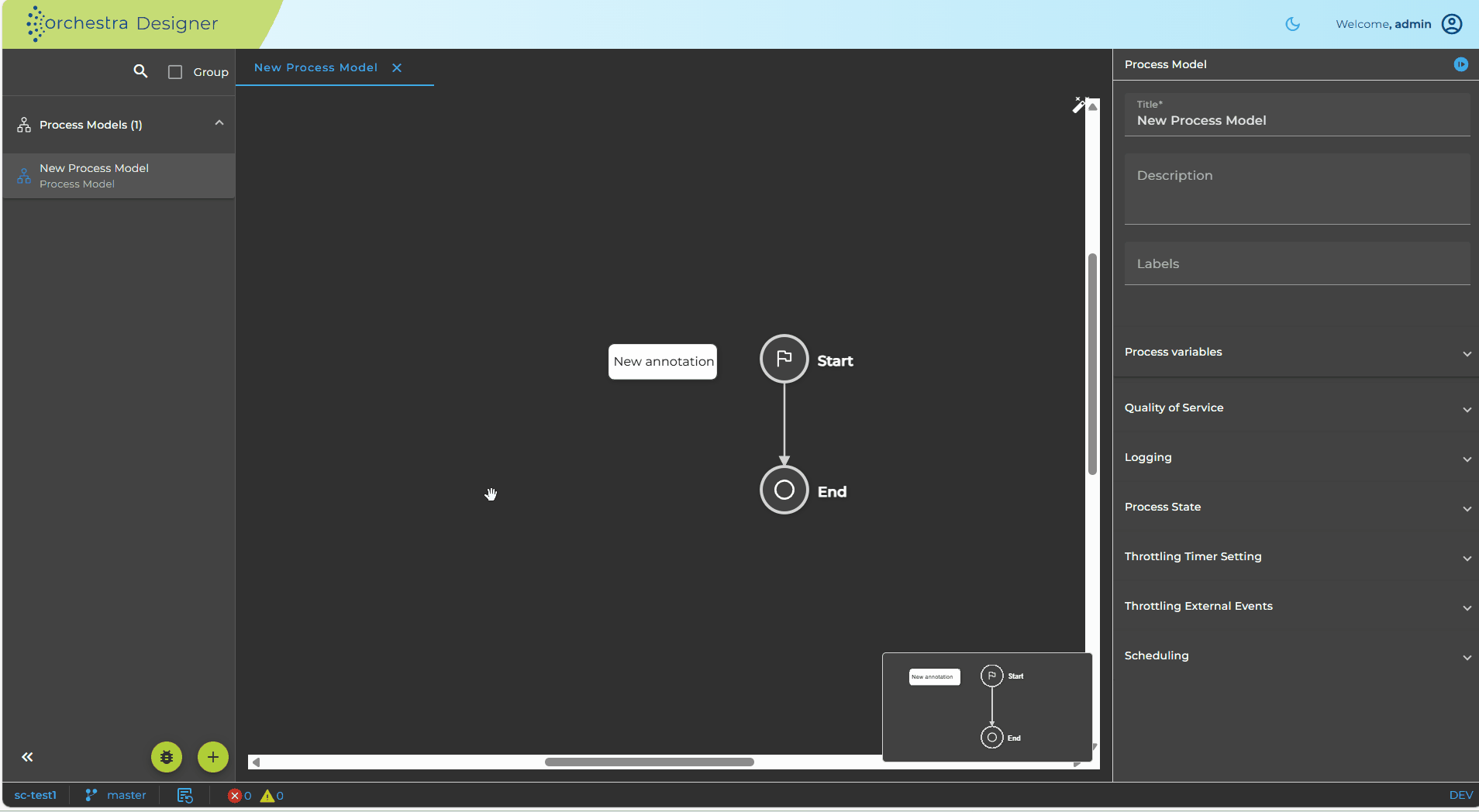Image resolution: width=1479 pixels, height=812 pixels.
Task: Collapse sidebar with double-chevron icon
Action: click(27, 757)
